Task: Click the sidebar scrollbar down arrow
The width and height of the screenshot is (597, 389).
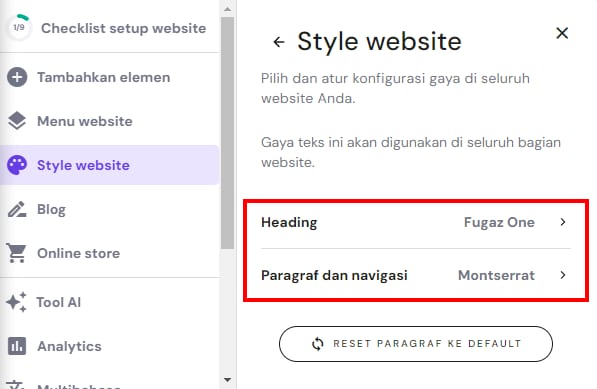Action: pyautogui.click(x=228, y=379)
